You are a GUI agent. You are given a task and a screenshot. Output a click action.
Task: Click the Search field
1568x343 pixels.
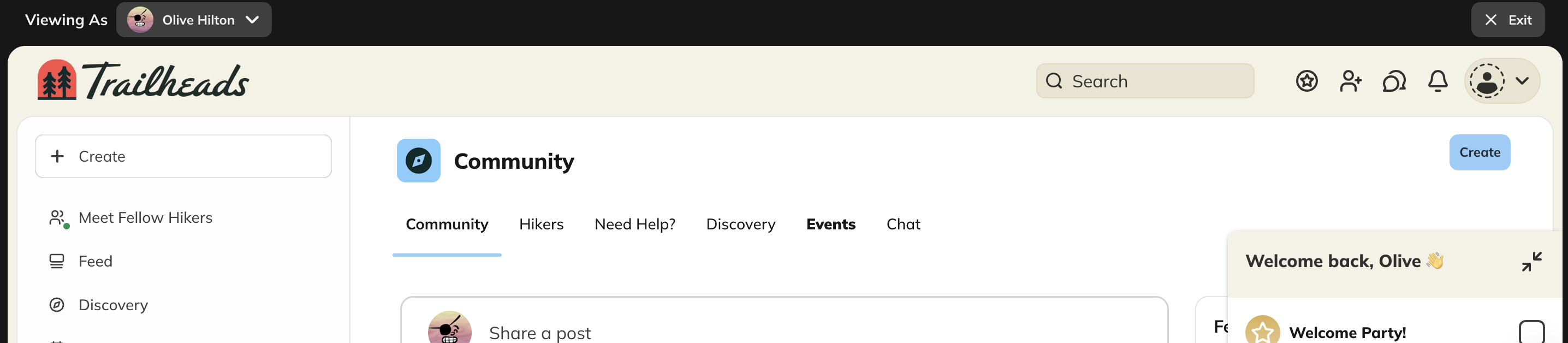1144,80
